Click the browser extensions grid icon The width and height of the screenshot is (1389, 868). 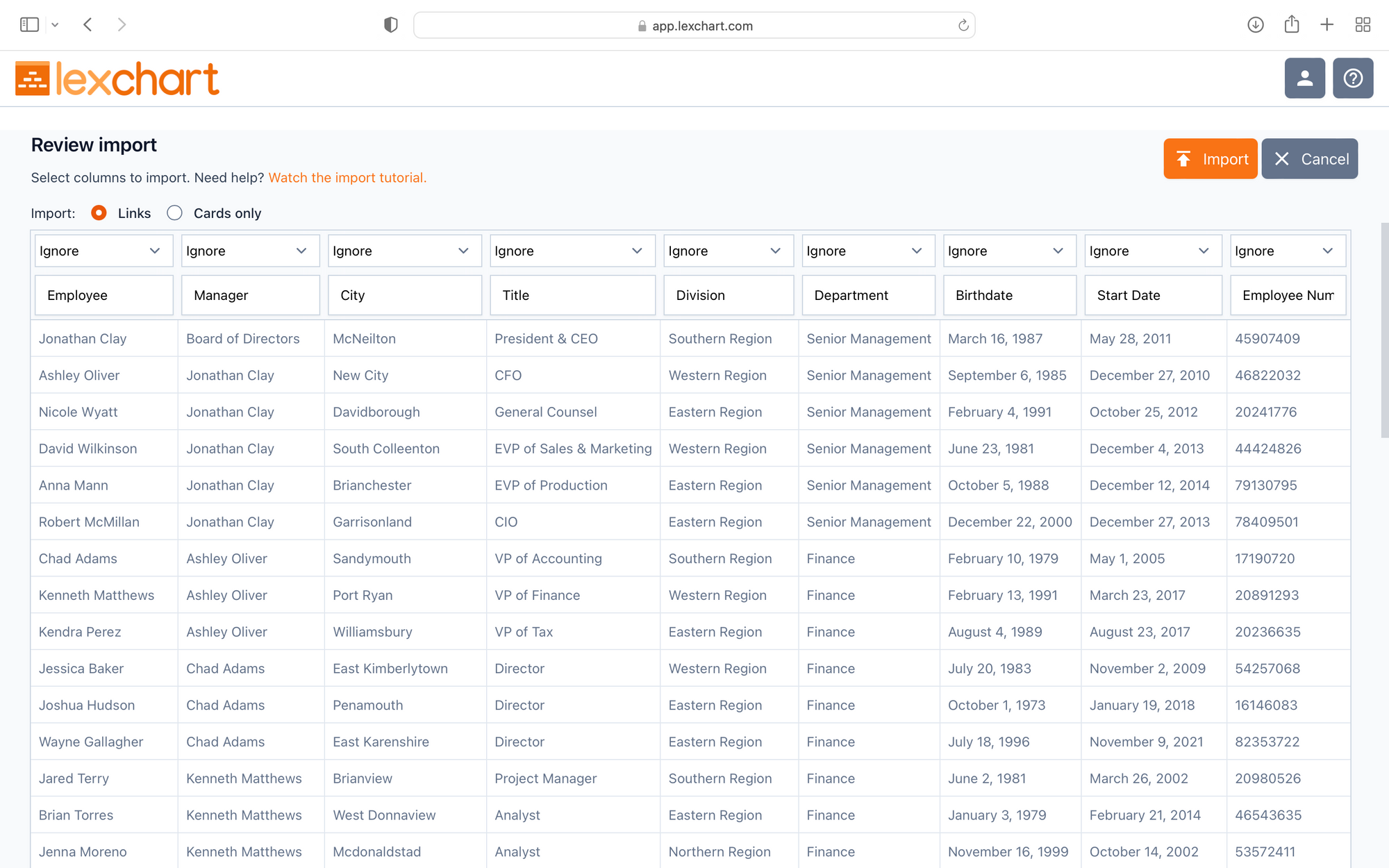pyautogui.click(x=1362, y=24)
